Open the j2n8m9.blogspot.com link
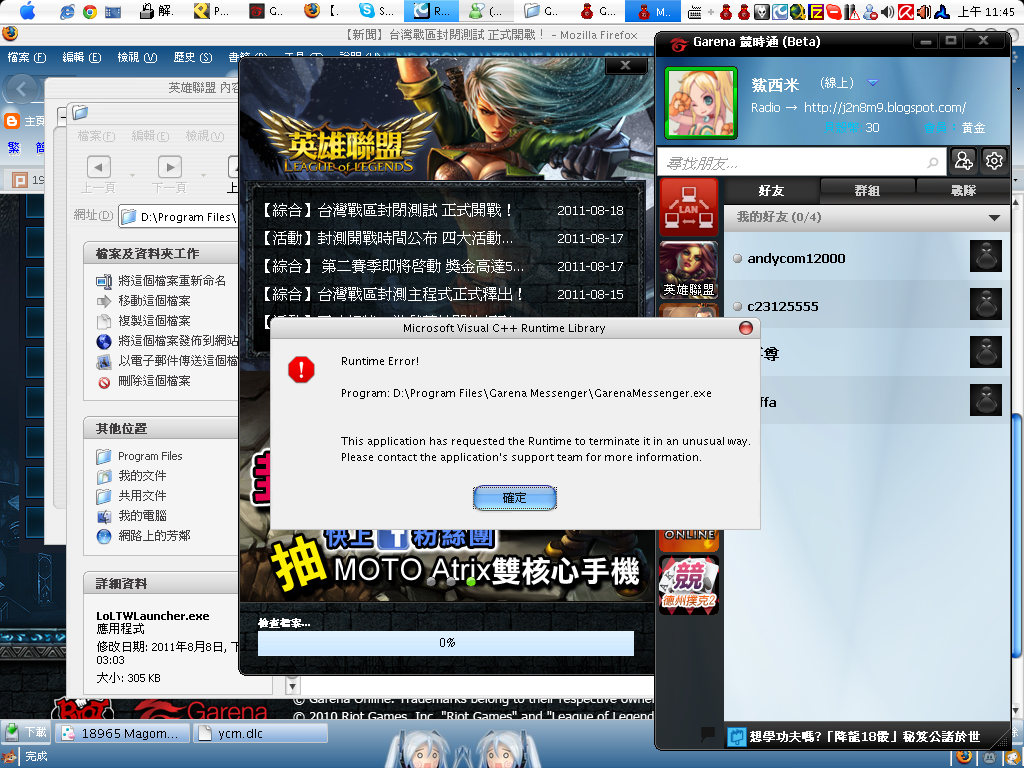 click(x=884, y=107)
